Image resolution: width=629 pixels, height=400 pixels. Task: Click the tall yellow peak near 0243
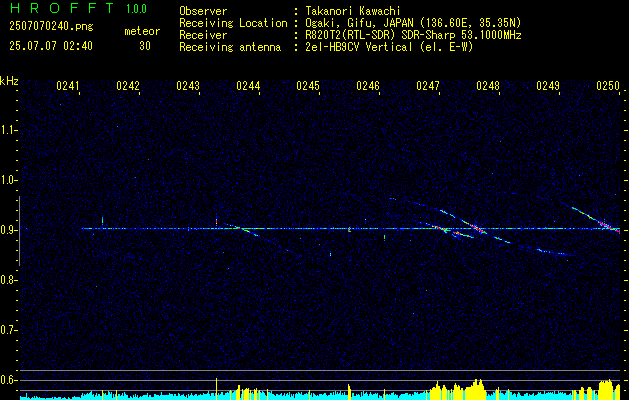point(217,388)
